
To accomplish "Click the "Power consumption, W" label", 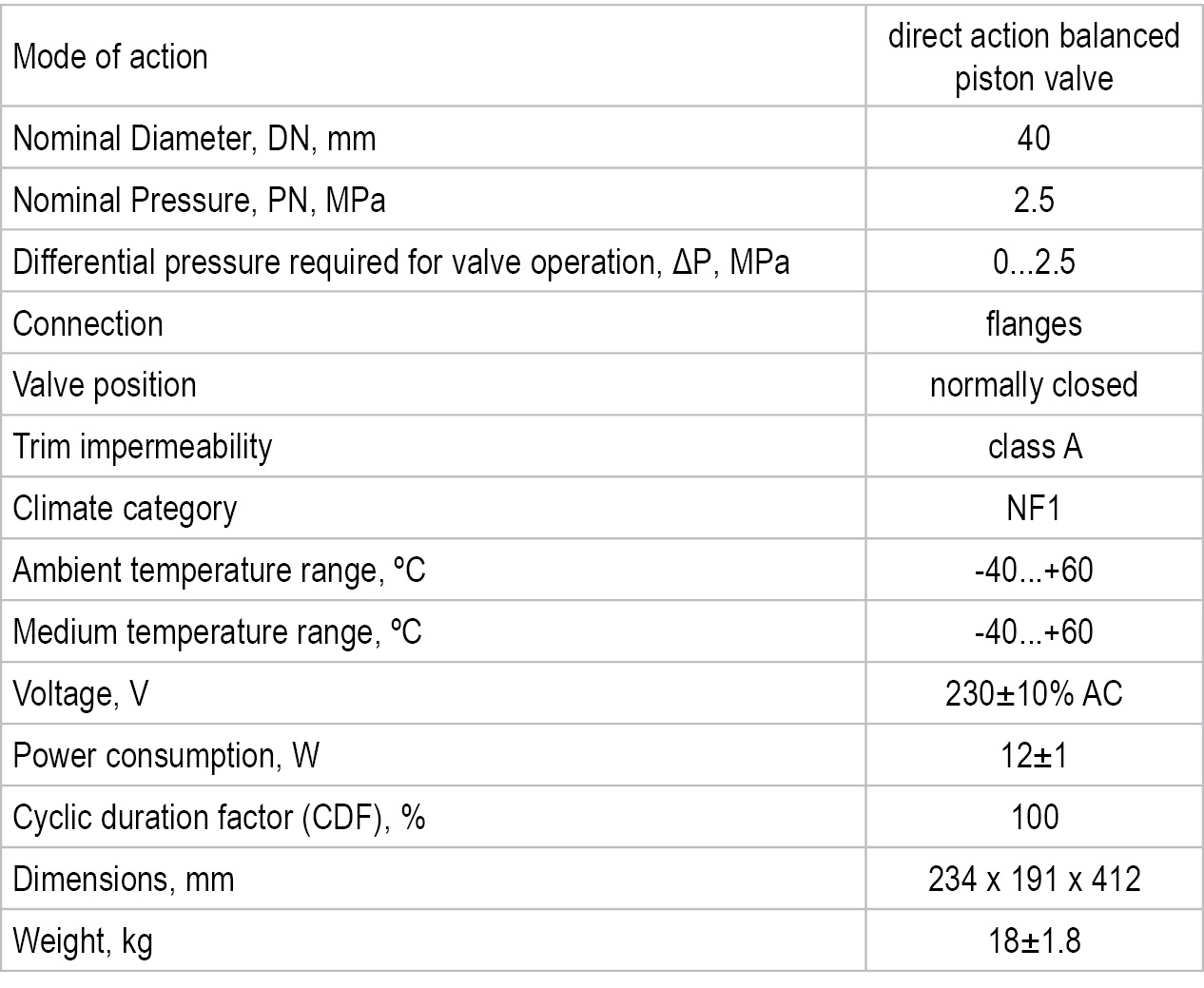I will [x=165, y=756].
